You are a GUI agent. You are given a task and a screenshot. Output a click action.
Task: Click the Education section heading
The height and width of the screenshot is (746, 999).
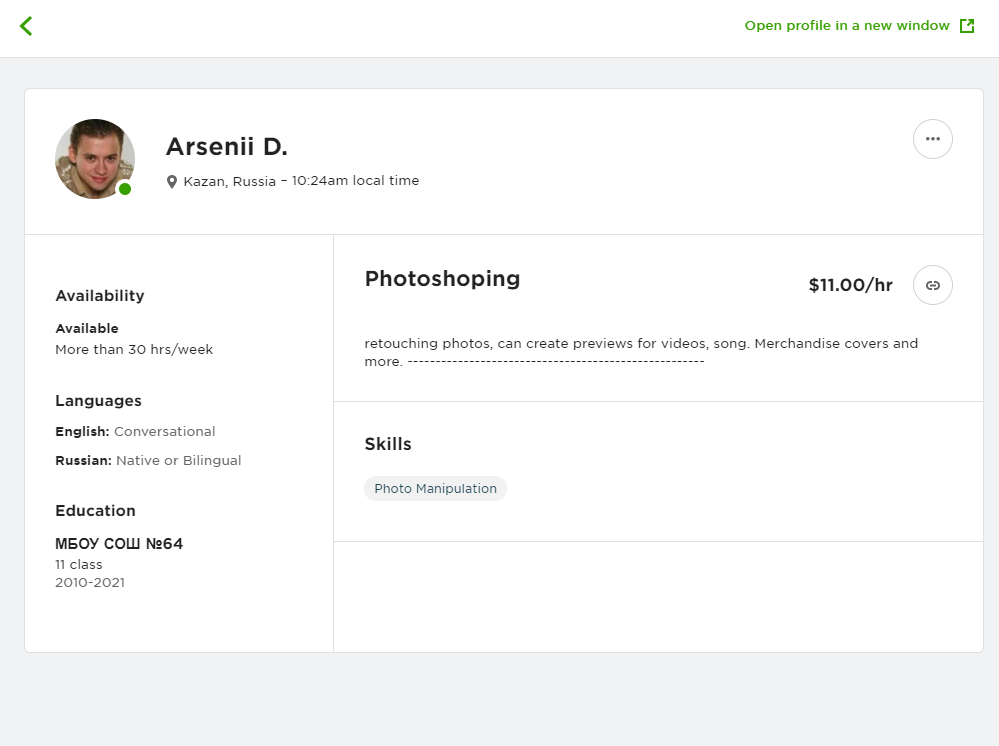96,511
